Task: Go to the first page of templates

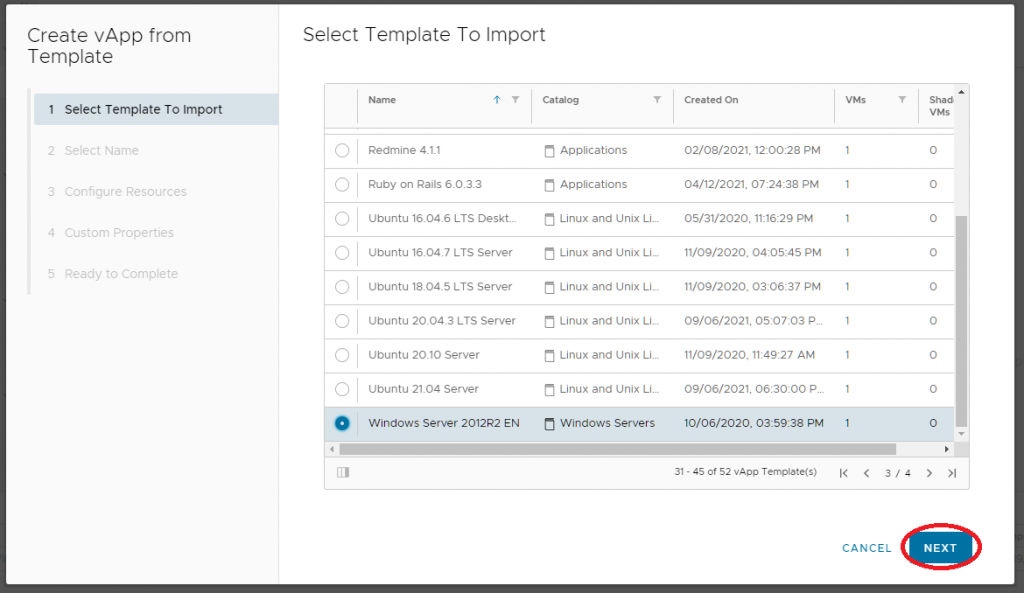Action: point(844,473)
